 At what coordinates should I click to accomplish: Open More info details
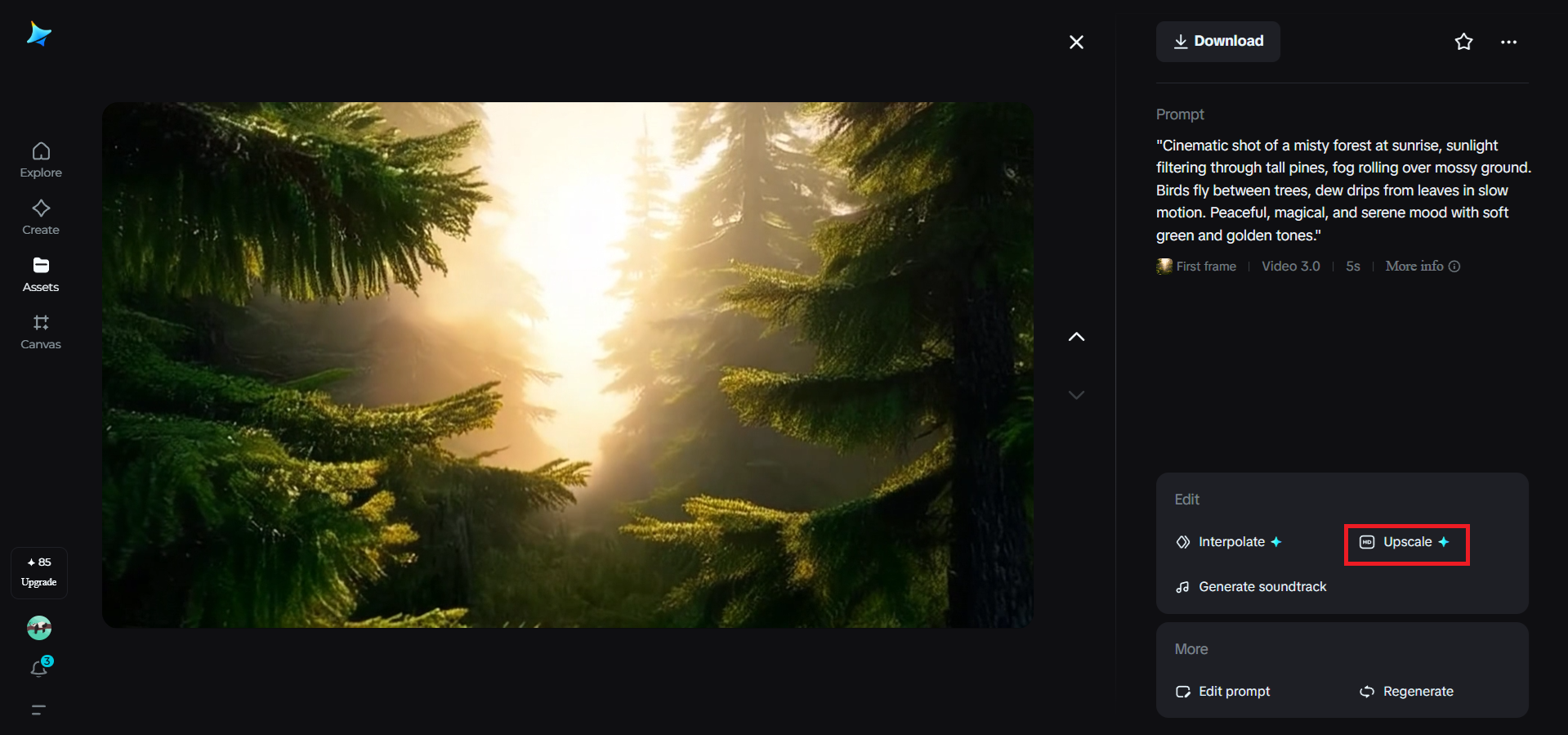1423,267
